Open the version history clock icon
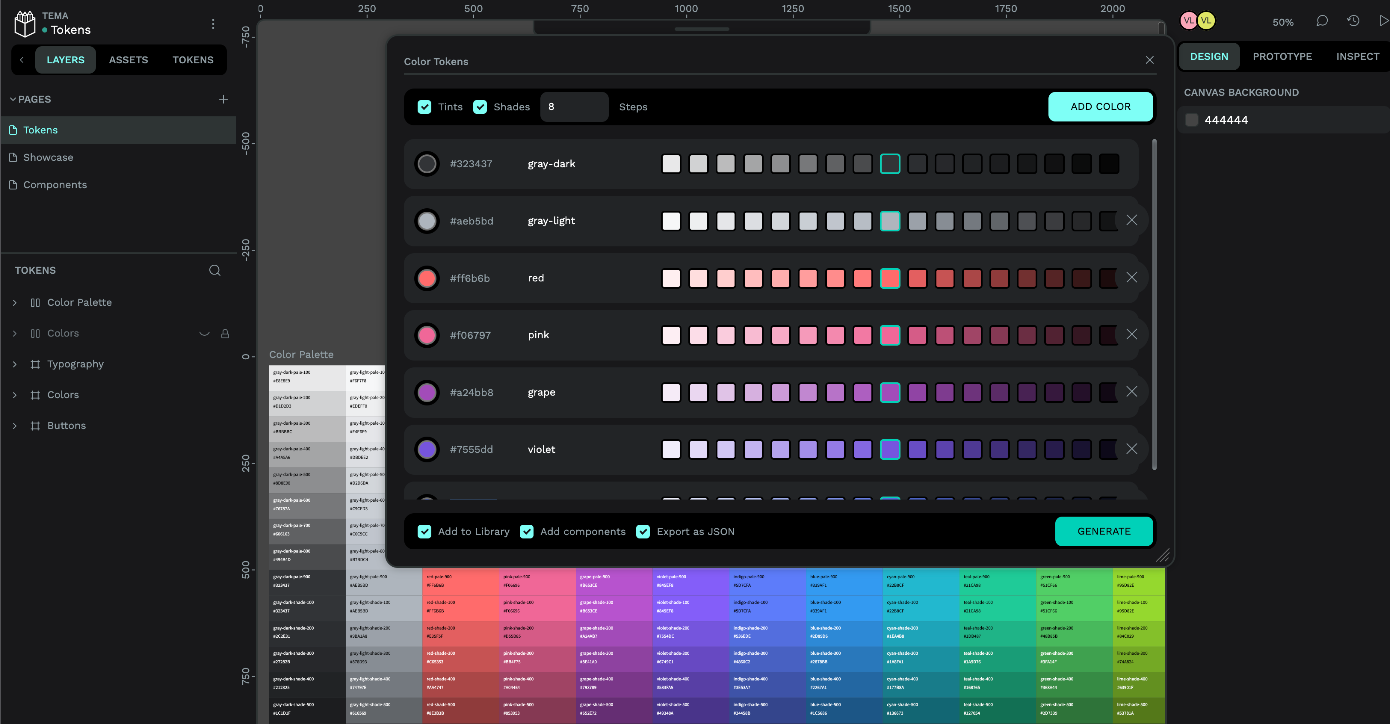Image resolution: width=1390 pixels, height=724 pixels. [x=1353, y=21]
